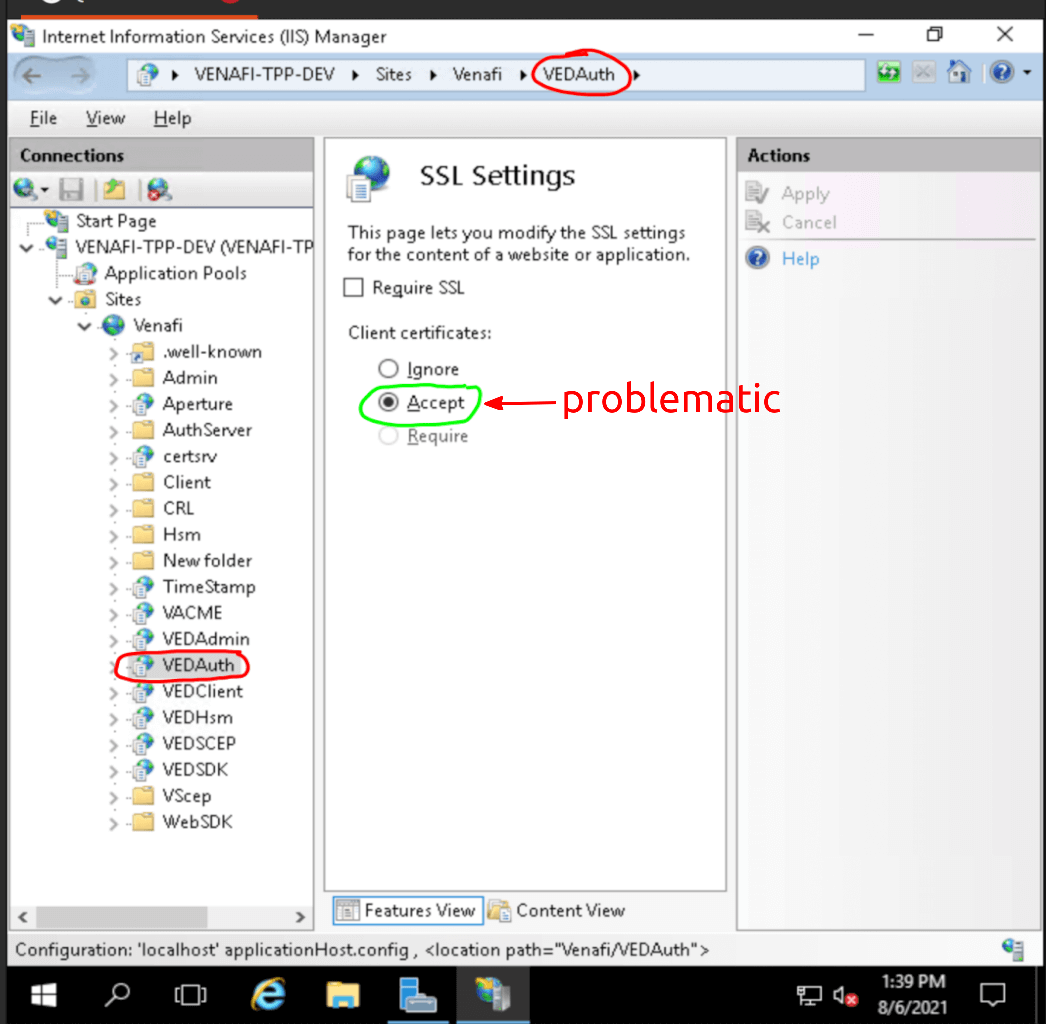Open the Create New Connection globe icon
Image resolution: width=1046 pixels, height=1024 pixels.
[23, 190]
